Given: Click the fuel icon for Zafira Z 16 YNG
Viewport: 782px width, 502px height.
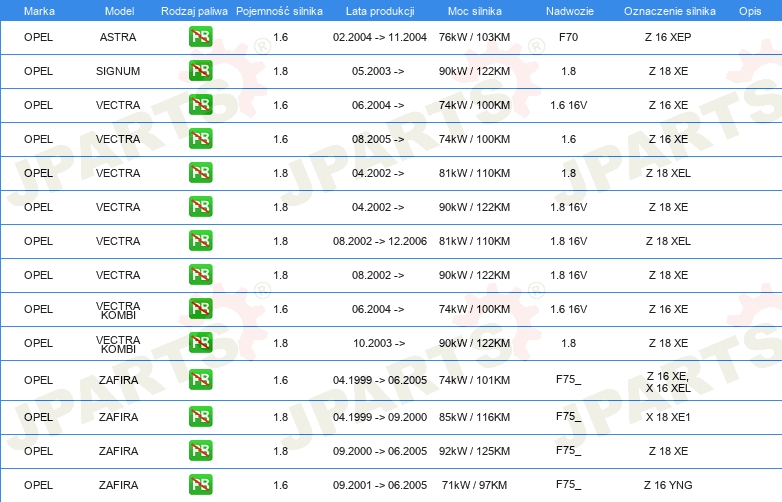Looking at the screenshot, I should coord(200,485).
